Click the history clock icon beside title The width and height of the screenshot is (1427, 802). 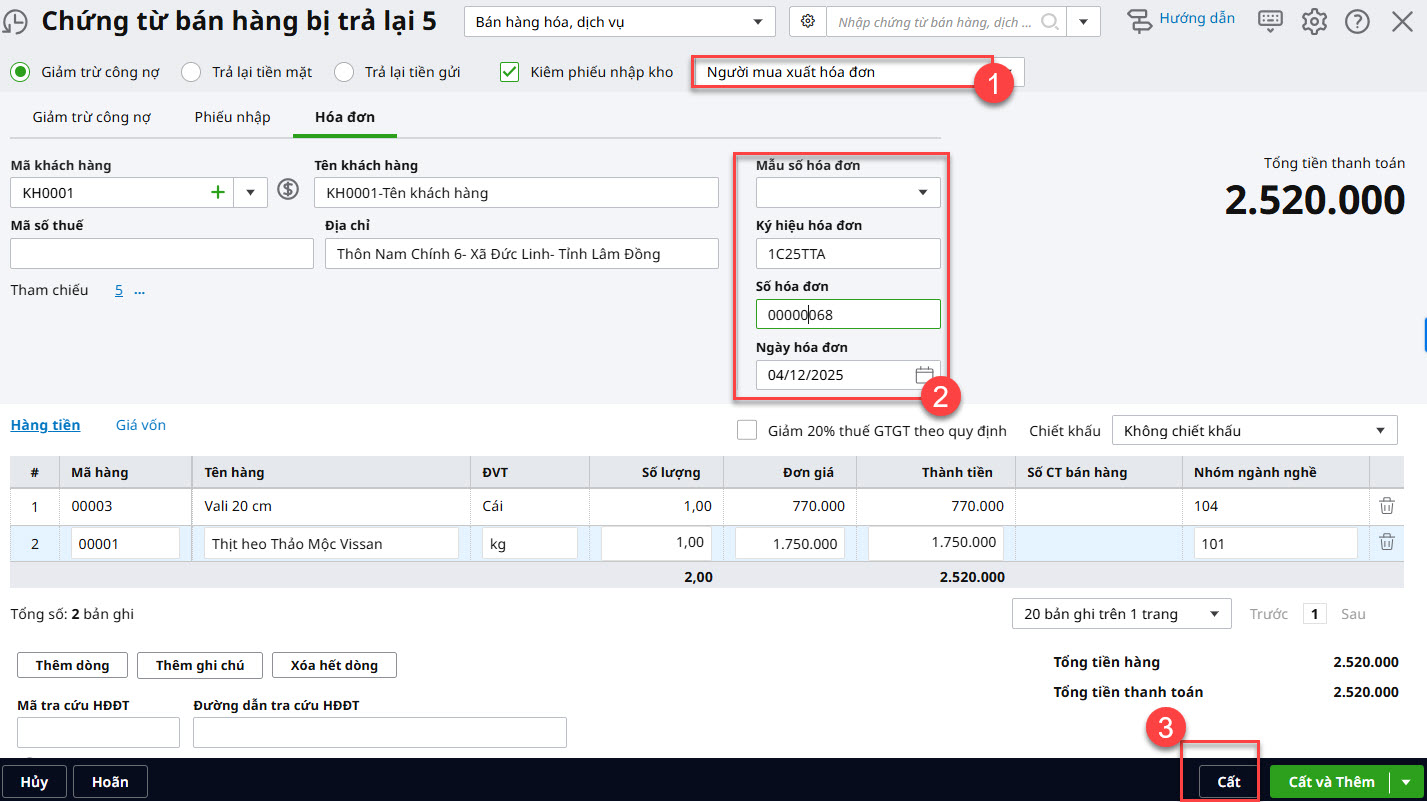pos(17,22)
